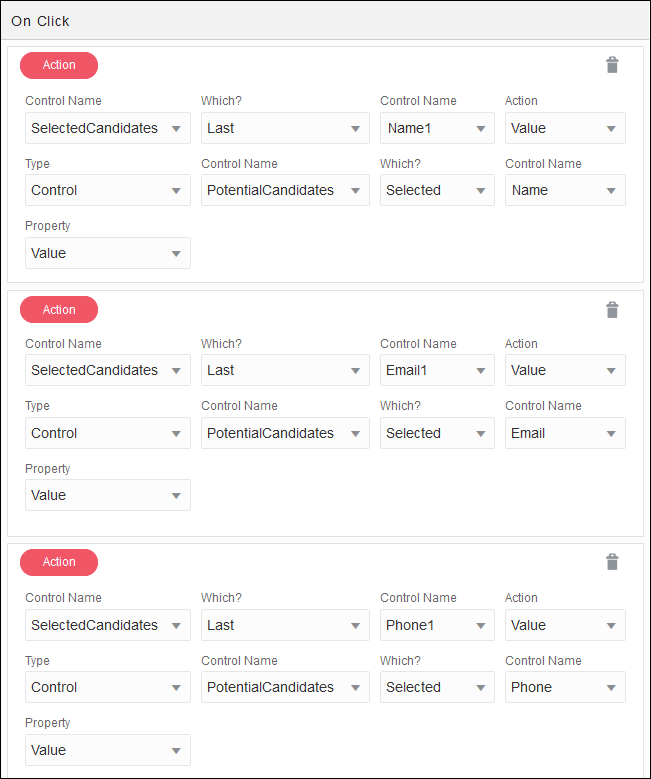Image resolution: width=651 pixels, height=779 pixels.
Task: Delete the third action with its trash icon
Action: click(x=612, y=562)
